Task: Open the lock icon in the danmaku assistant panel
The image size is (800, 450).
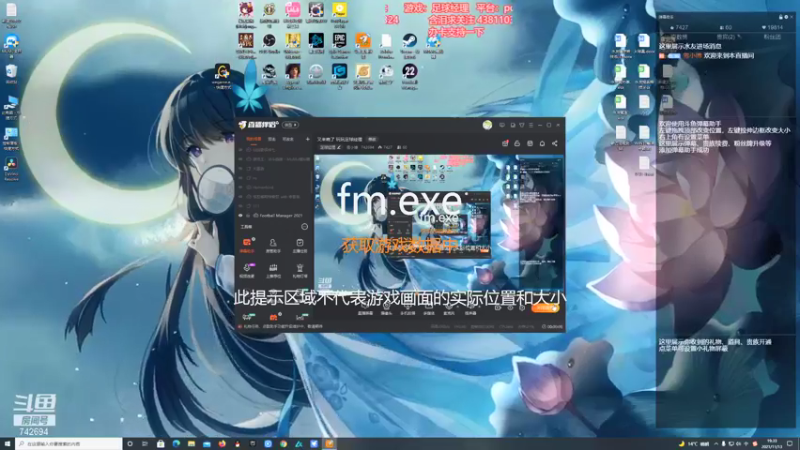Action: 781,17
